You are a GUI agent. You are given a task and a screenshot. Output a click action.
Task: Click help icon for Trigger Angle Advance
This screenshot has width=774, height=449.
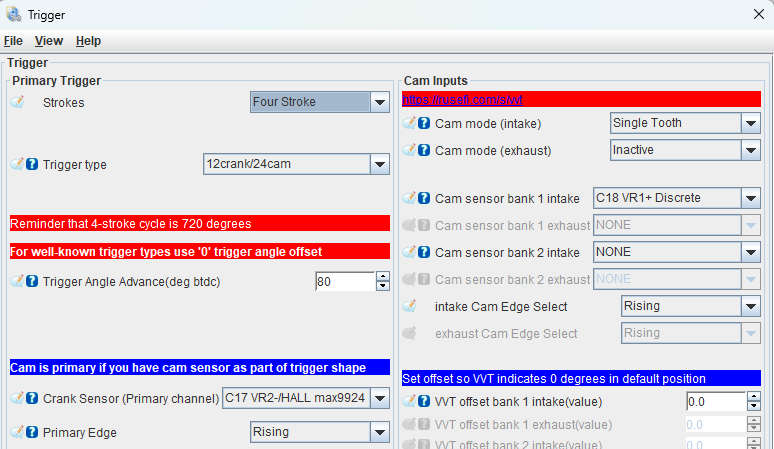coord(32,282)
